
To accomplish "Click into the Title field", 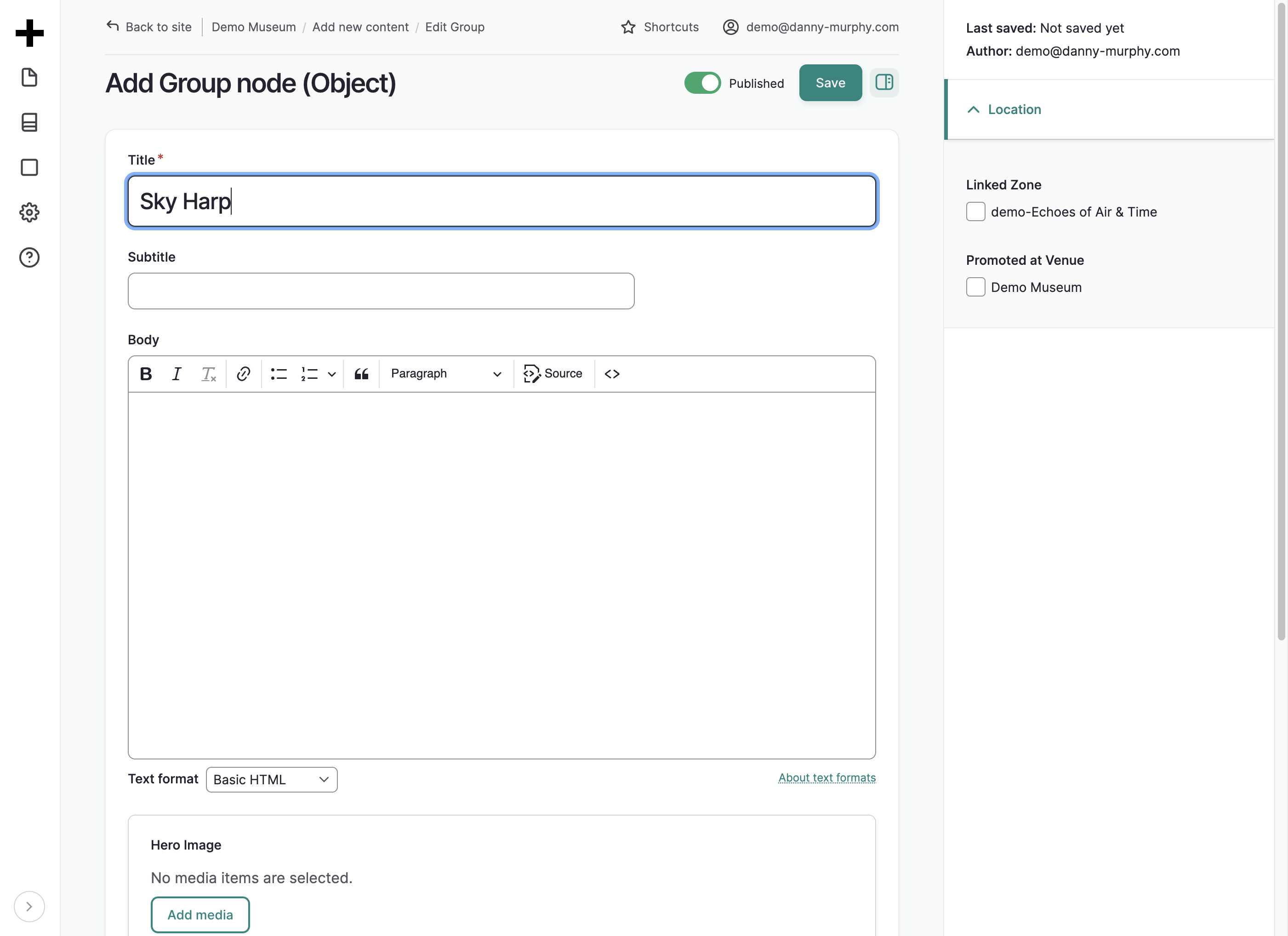I will coord(502,201).
